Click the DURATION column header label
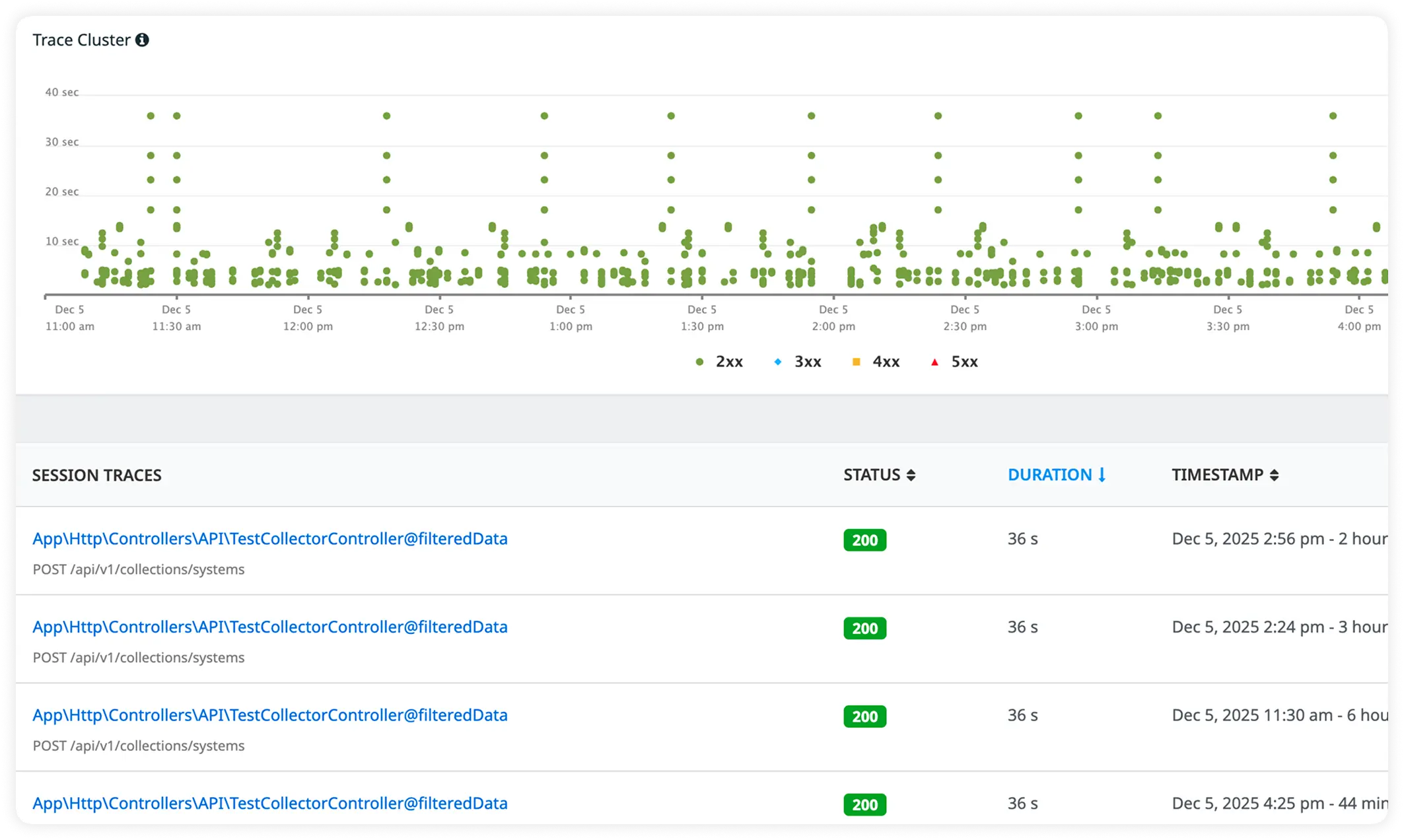The image size is (1404, 840). [x=1049, y=475]
